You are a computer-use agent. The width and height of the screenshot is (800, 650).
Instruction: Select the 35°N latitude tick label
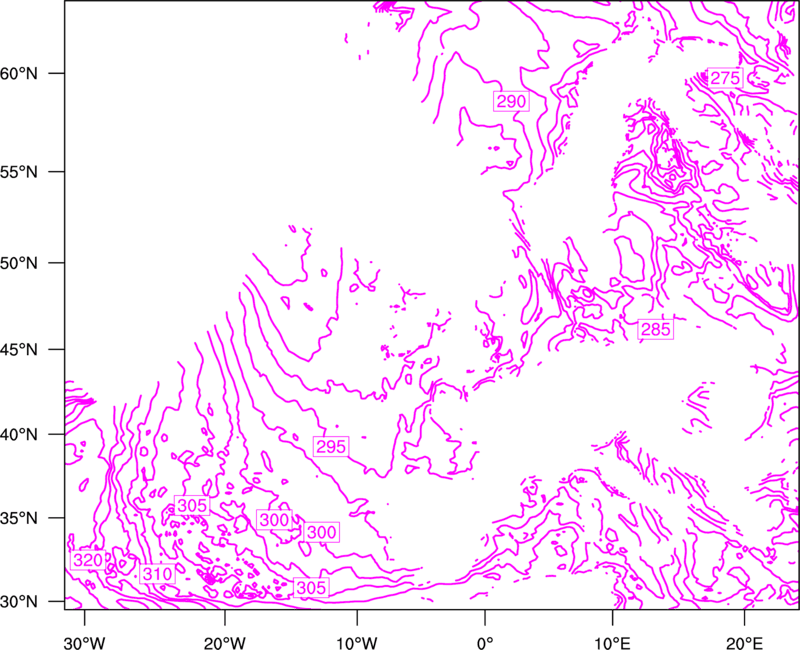(x=19, y=518)
